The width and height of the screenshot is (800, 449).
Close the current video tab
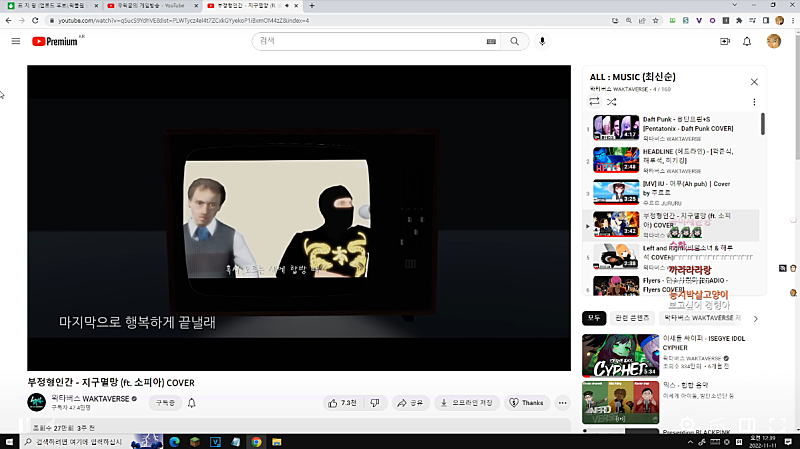296,6
